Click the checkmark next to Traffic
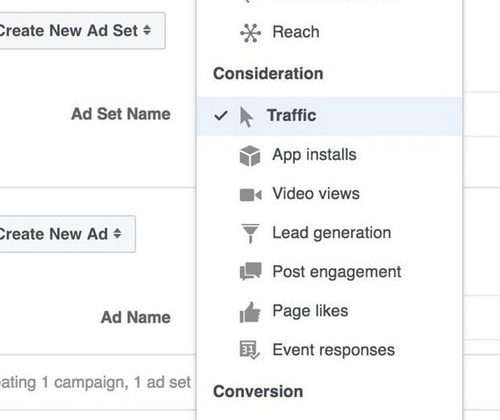The image size is (500, 420). pos(221,116)
